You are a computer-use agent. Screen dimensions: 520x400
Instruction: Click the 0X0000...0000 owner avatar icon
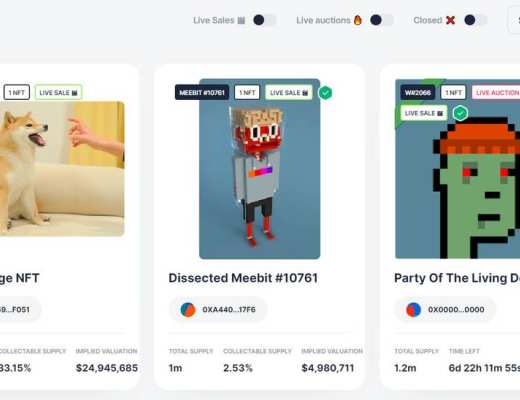point(413,310)
